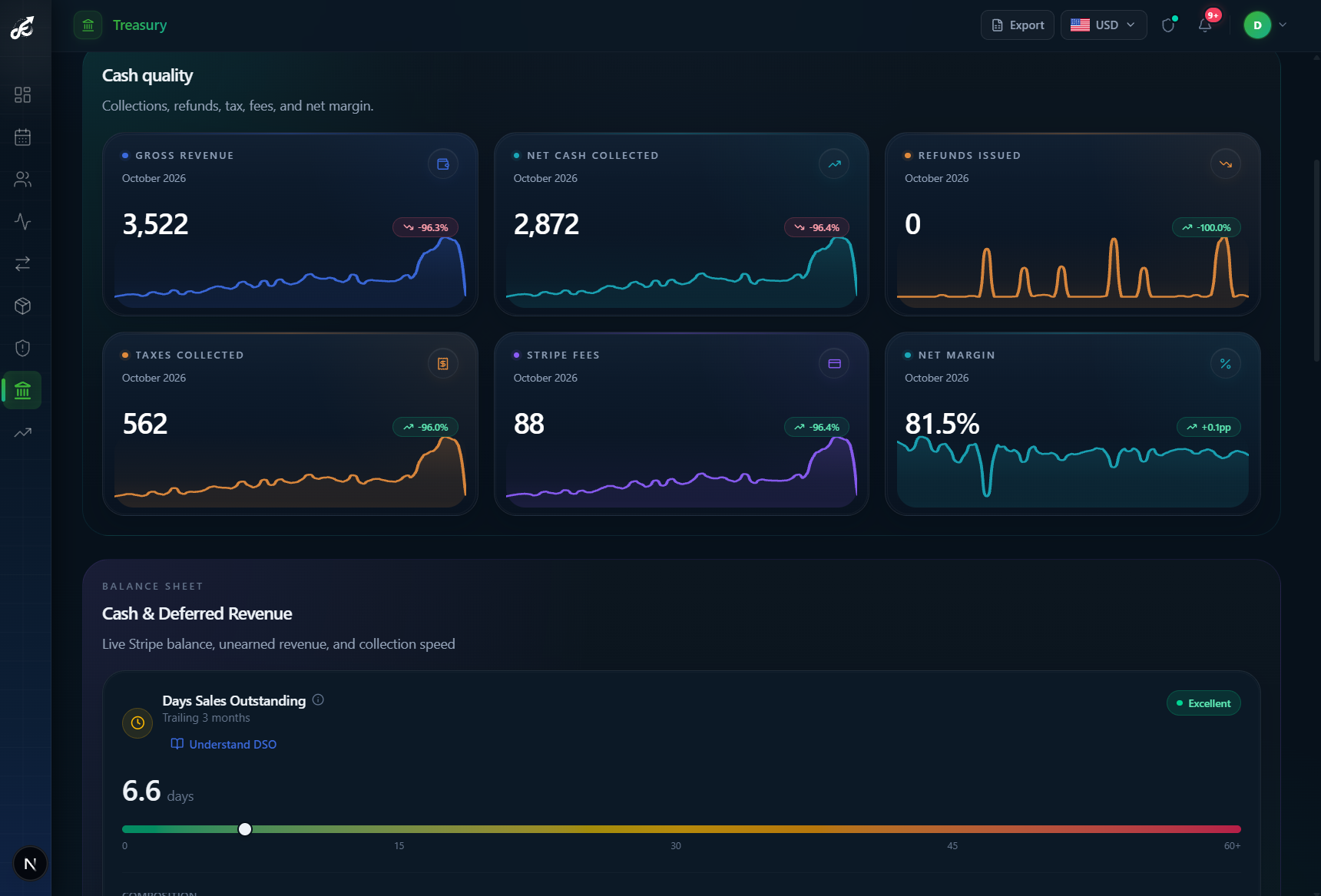Click the +0.1pp badge on Net Margin
Viewport: 1321px width, 896px height.
point(1209,427)
